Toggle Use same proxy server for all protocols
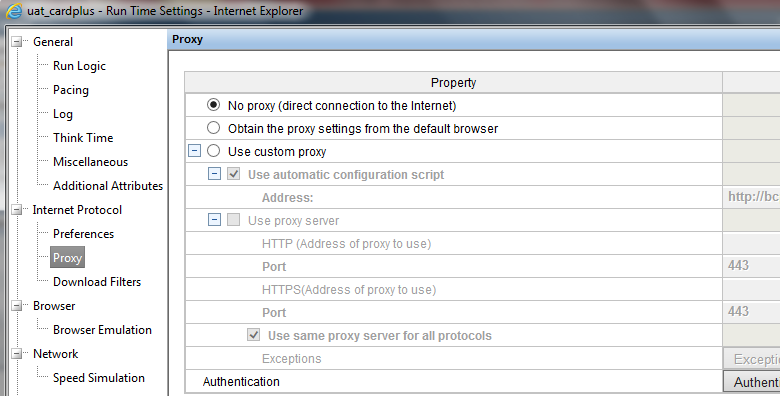This screenshot has height=396, width=780. (x=254, y=335)
